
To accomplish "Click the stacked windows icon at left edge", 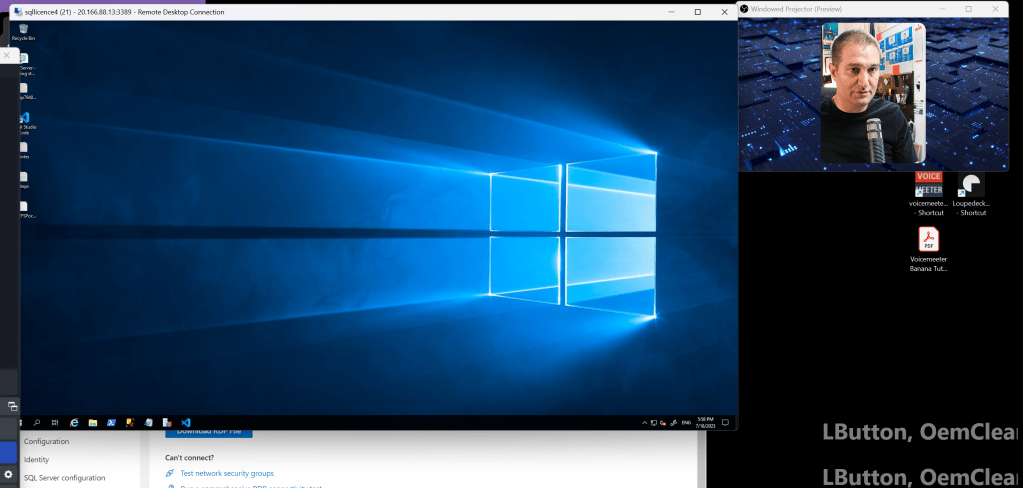I will click(12, 406).
